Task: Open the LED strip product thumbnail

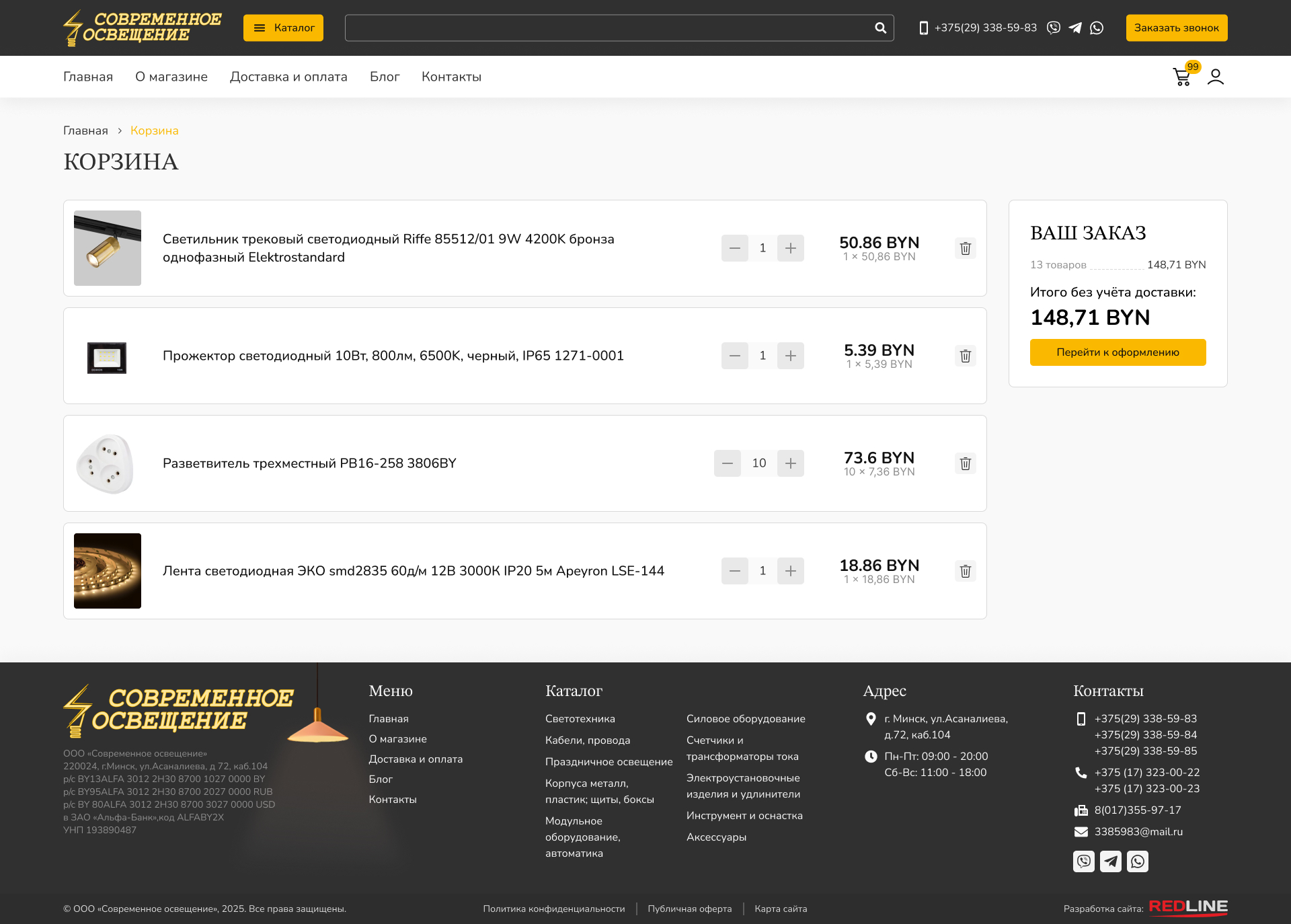Action: 108,571
